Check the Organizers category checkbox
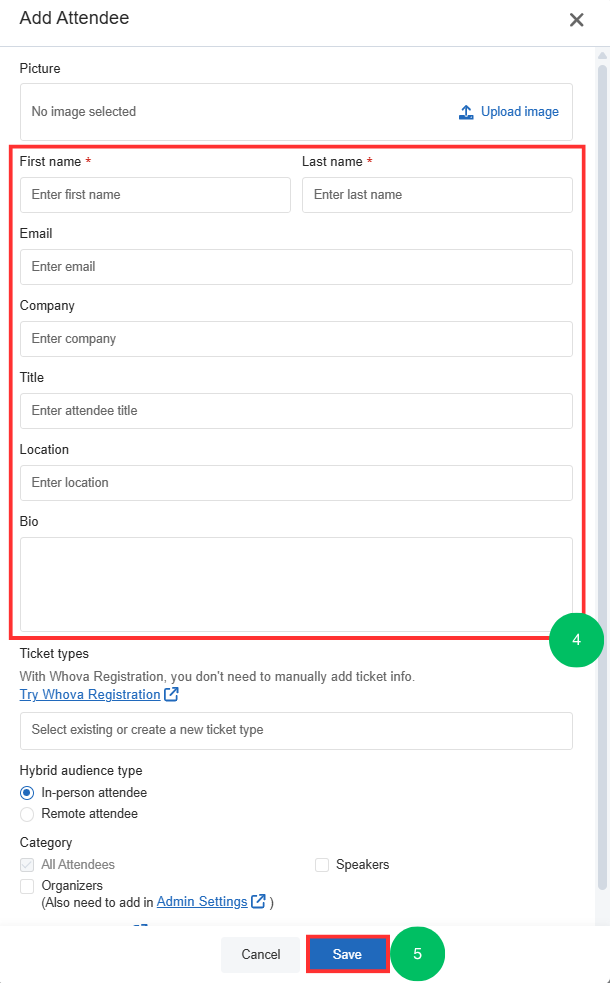This screenshot has height=983, width=610. (x=27, y=886)
